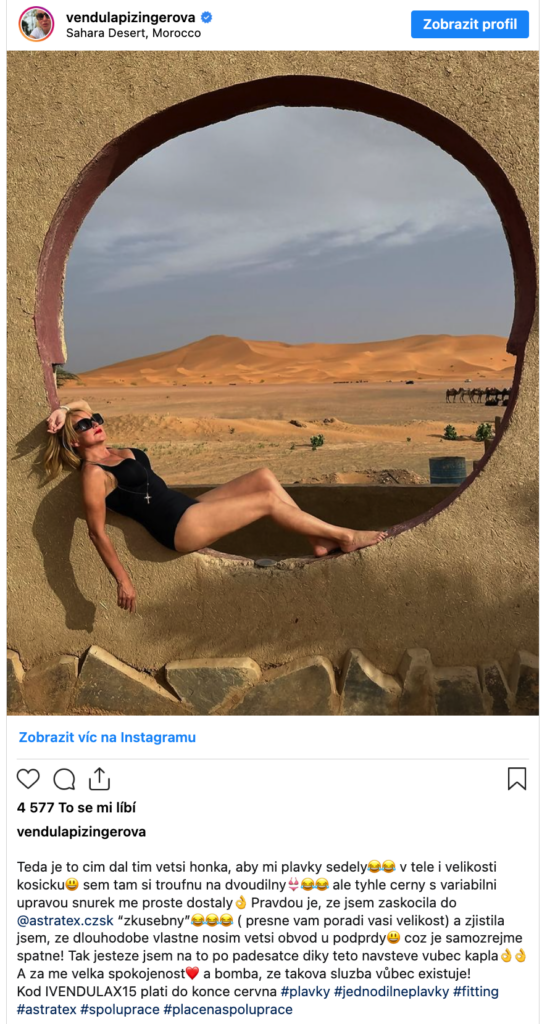
Task: Click the blue verified badge
Action: coord(206,18)
